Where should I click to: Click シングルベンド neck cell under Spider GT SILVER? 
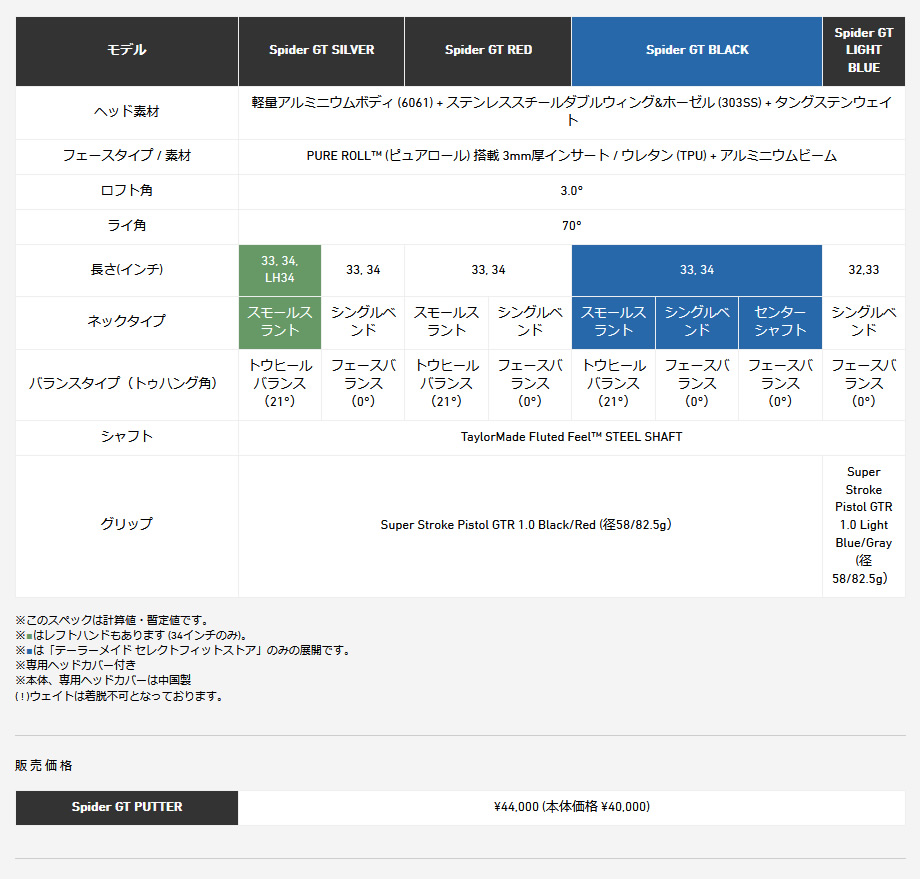[363, 322]
